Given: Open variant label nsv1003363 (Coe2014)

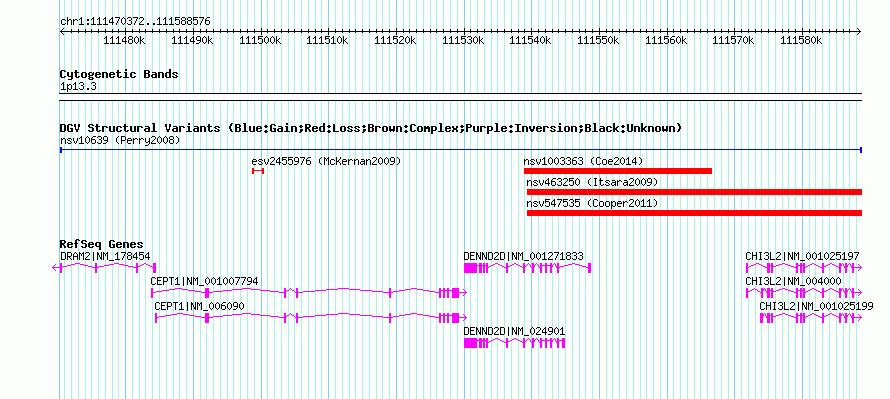Looking at the screenshot, I should pyautogui.click(x=583, y=161).
